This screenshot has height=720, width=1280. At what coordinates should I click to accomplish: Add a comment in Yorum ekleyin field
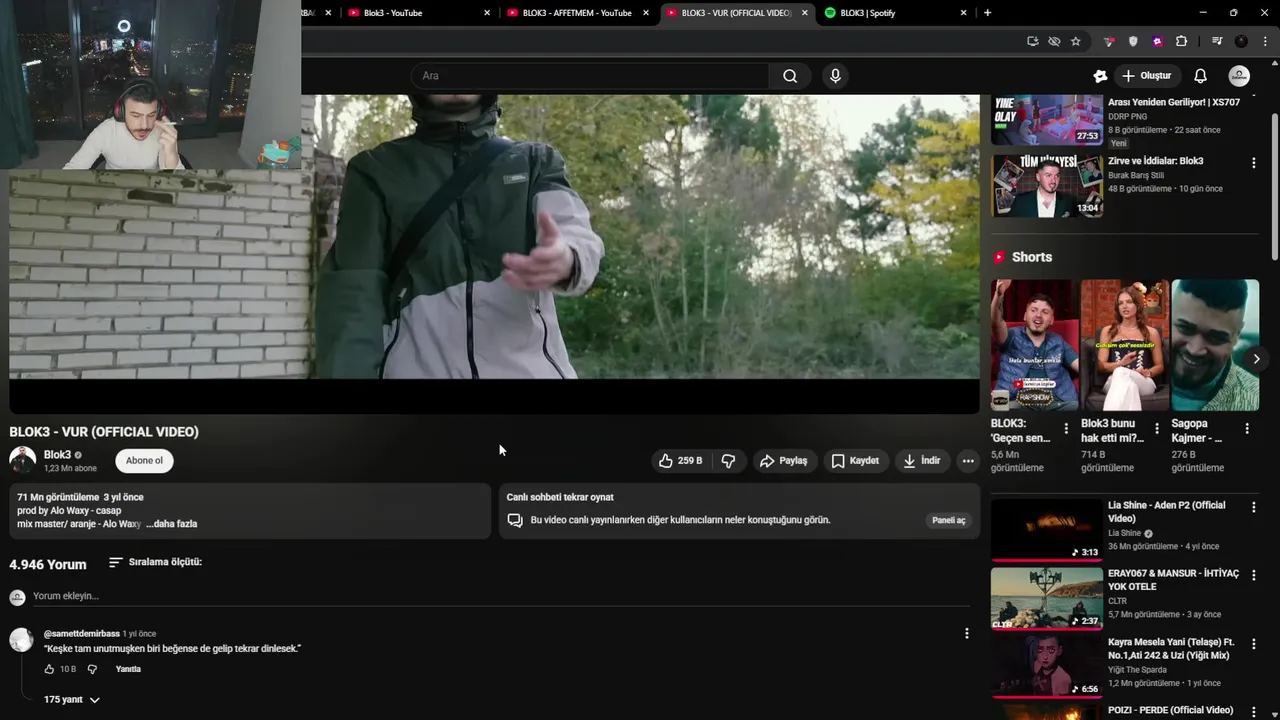[500, 596]
